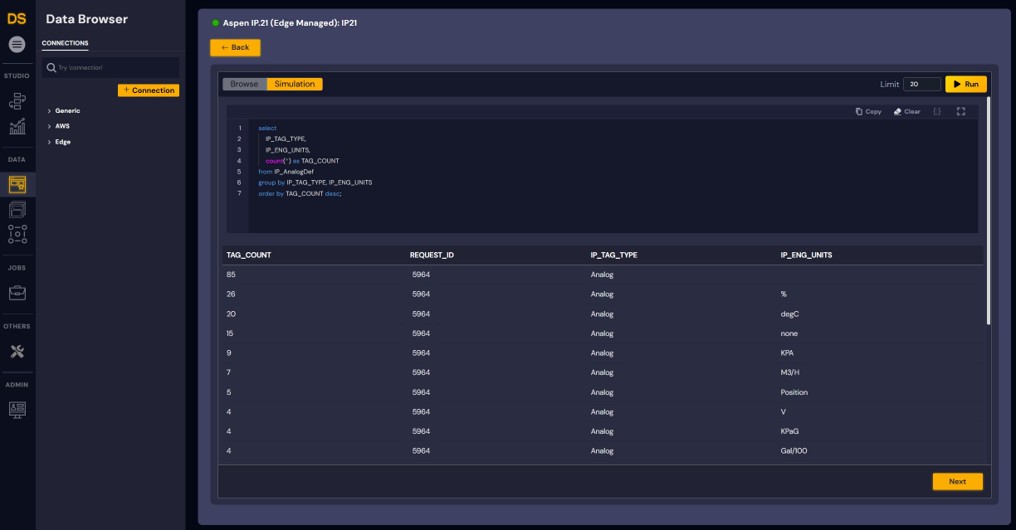Image resolution: width=1016 pixels, height=530 pixels.
Task: Expand the Edge connections group
Action: pyautogui.click(x=62, y=142)
